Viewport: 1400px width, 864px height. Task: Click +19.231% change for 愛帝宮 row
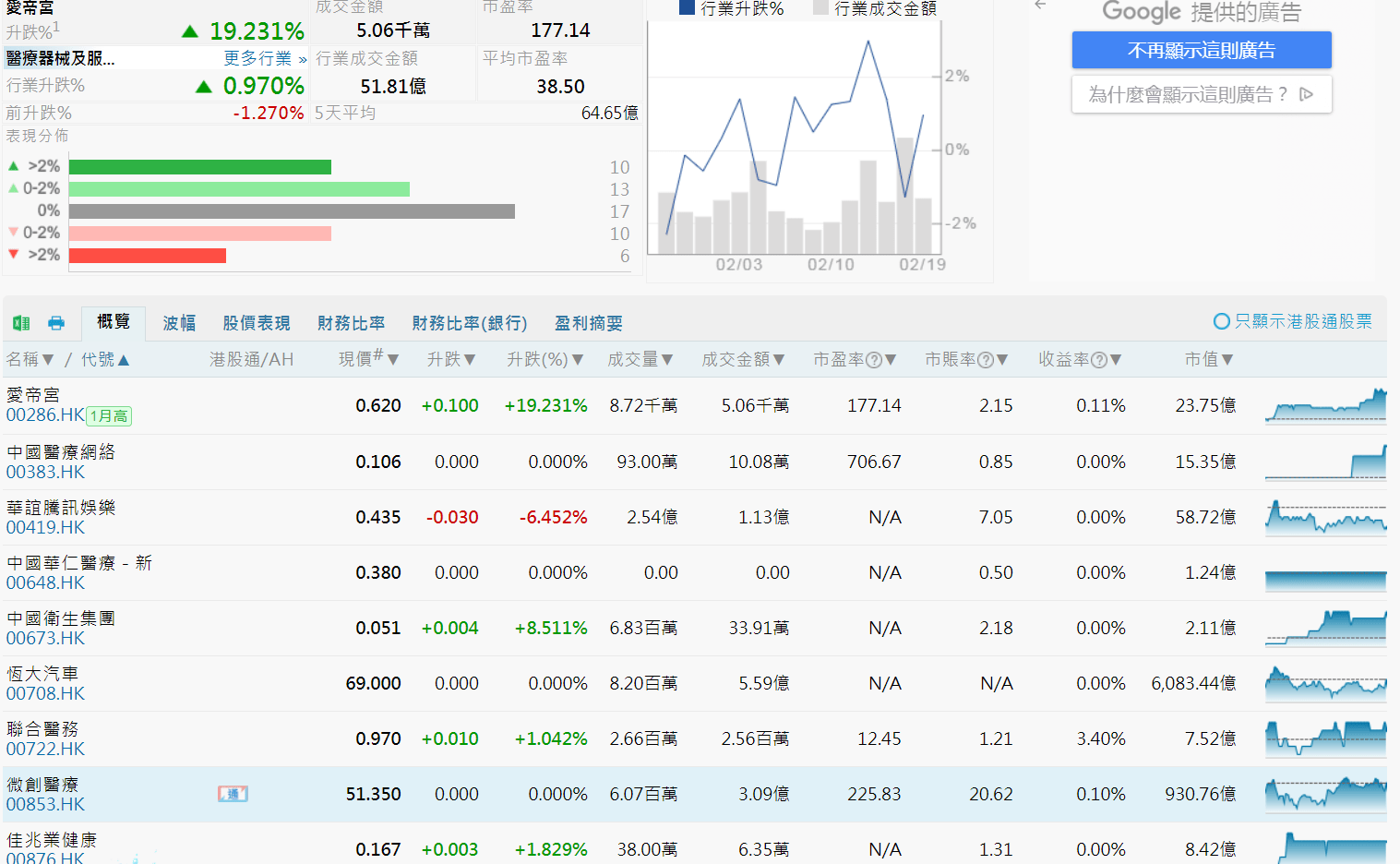(x=545, y=405)
